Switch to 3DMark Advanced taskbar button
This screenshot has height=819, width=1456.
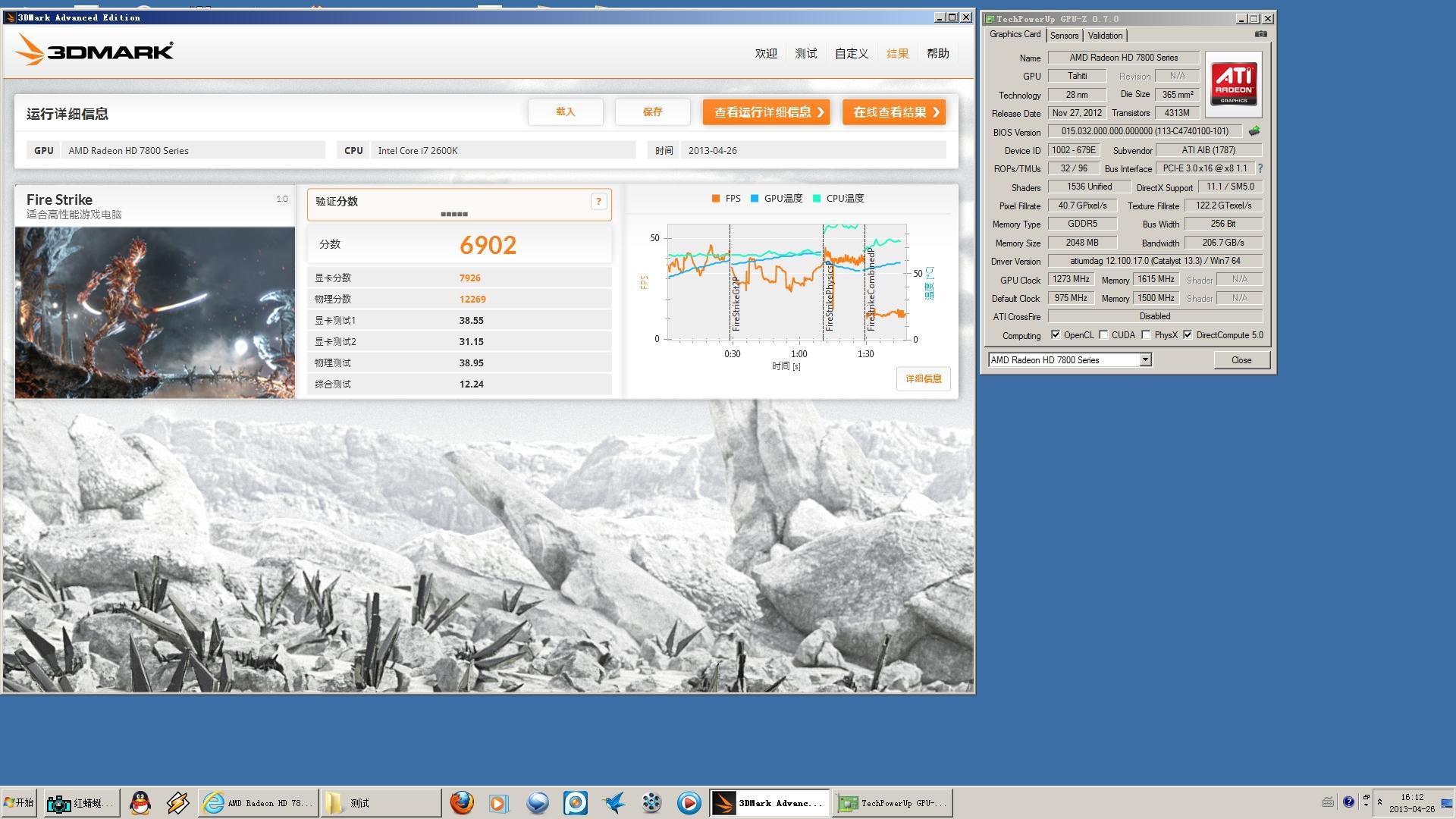(770, 802)
